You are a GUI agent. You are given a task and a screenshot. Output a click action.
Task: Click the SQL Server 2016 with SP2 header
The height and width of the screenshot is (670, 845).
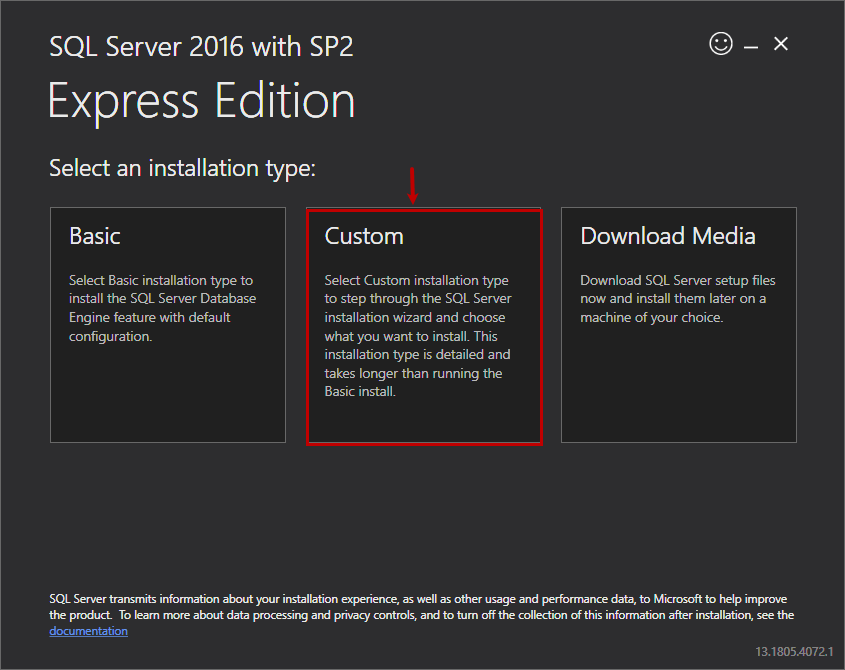coord(201,45)
